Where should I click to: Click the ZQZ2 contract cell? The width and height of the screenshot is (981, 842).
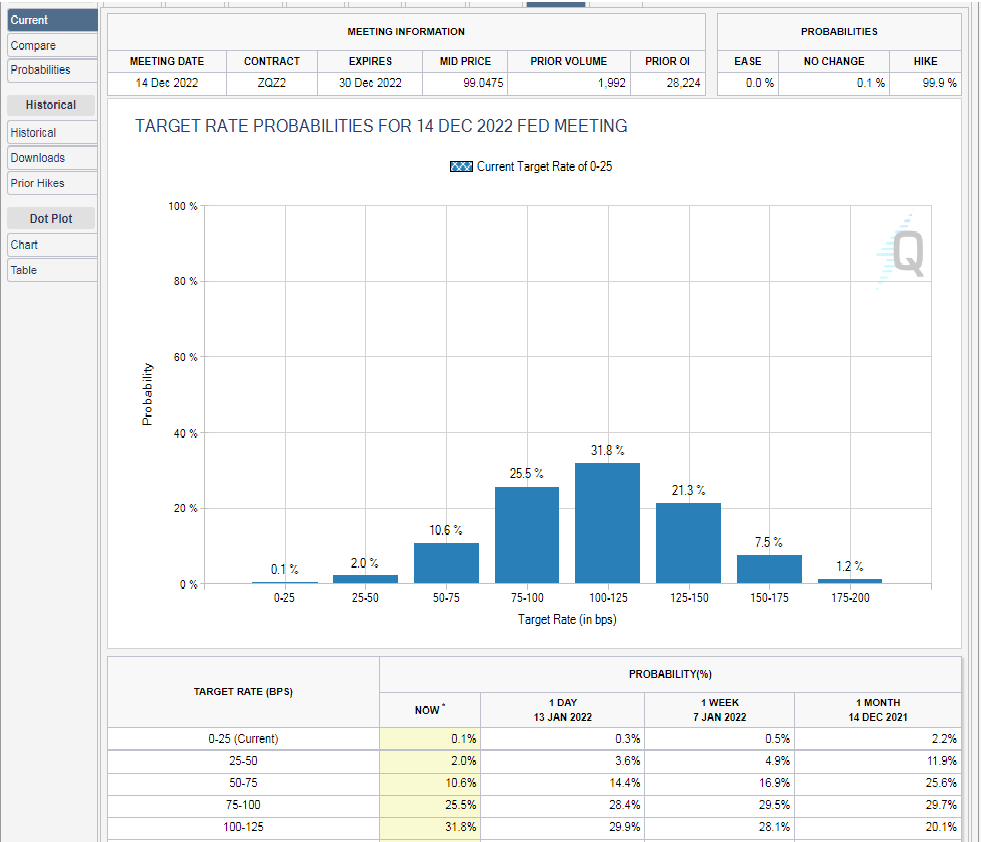pyautogui.click(x=271, y=83)
